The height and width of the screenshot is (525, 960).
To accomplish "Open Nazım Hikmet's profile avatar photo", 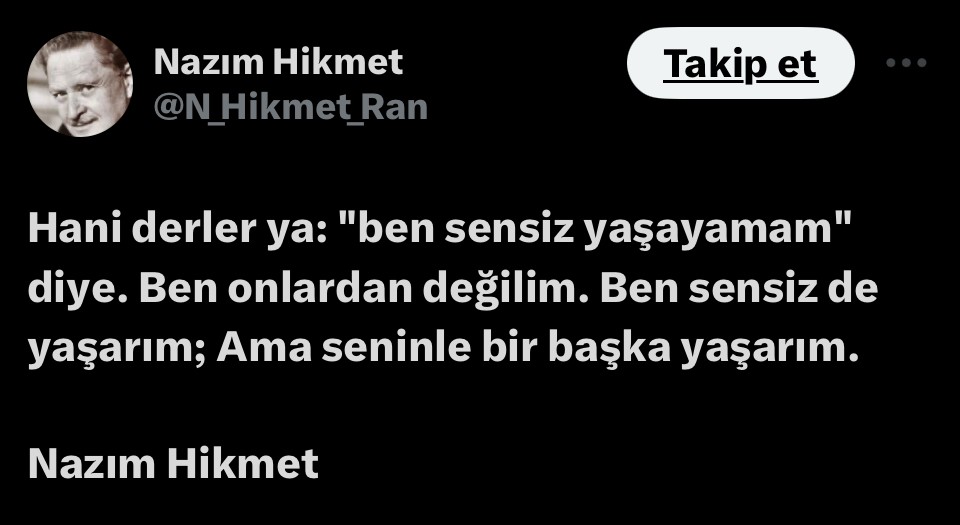I will coord(80,84).
